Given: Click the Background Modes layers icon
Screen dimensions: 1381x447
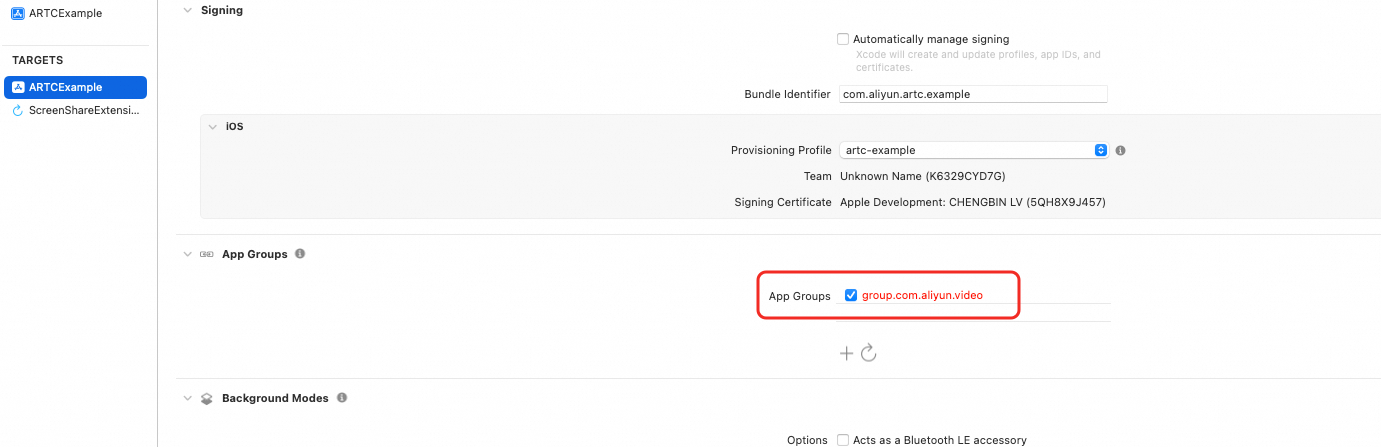Looking at the screenshot, I should [x=207, y=398].
